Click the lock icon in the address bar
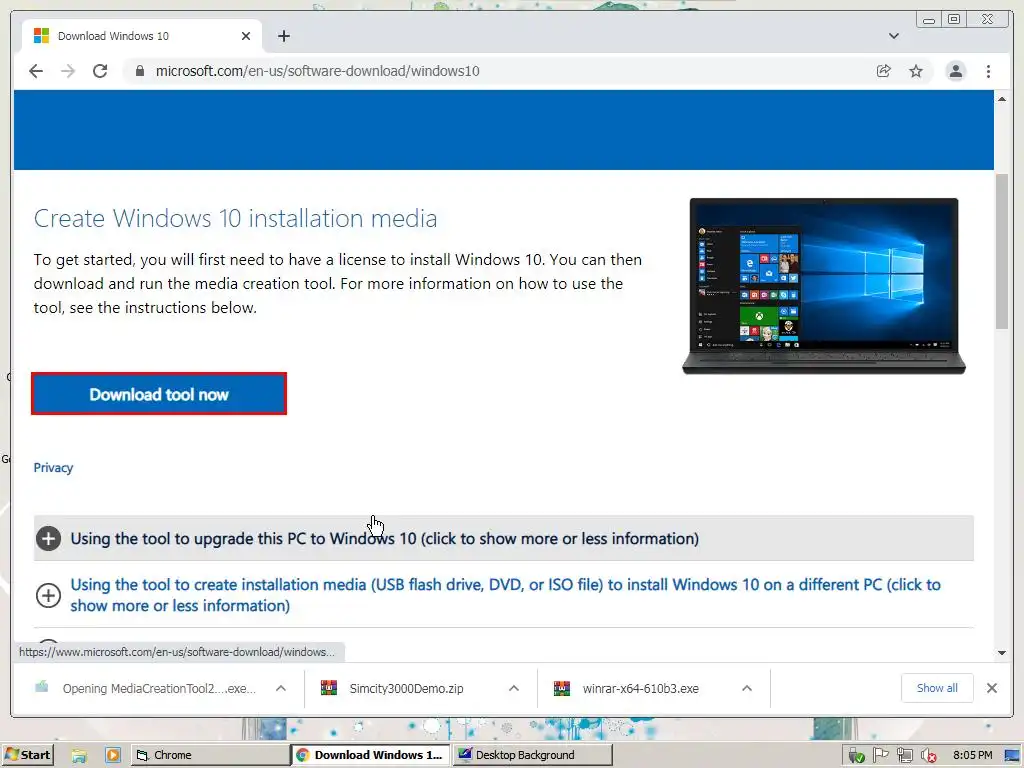Screen dimensions: 1024x768 [x=139, y=71]
